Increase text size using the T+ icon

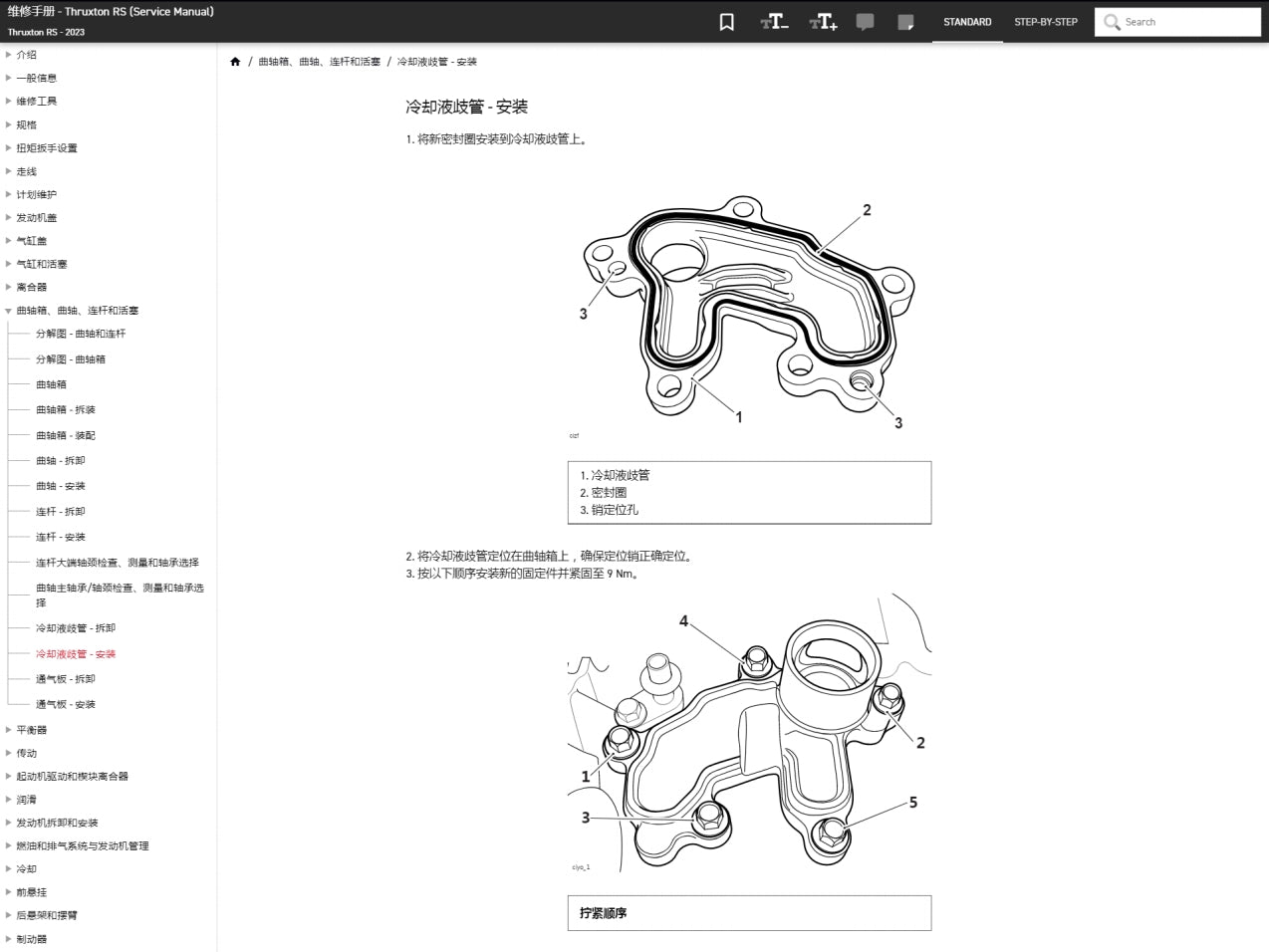click(822, 21)
